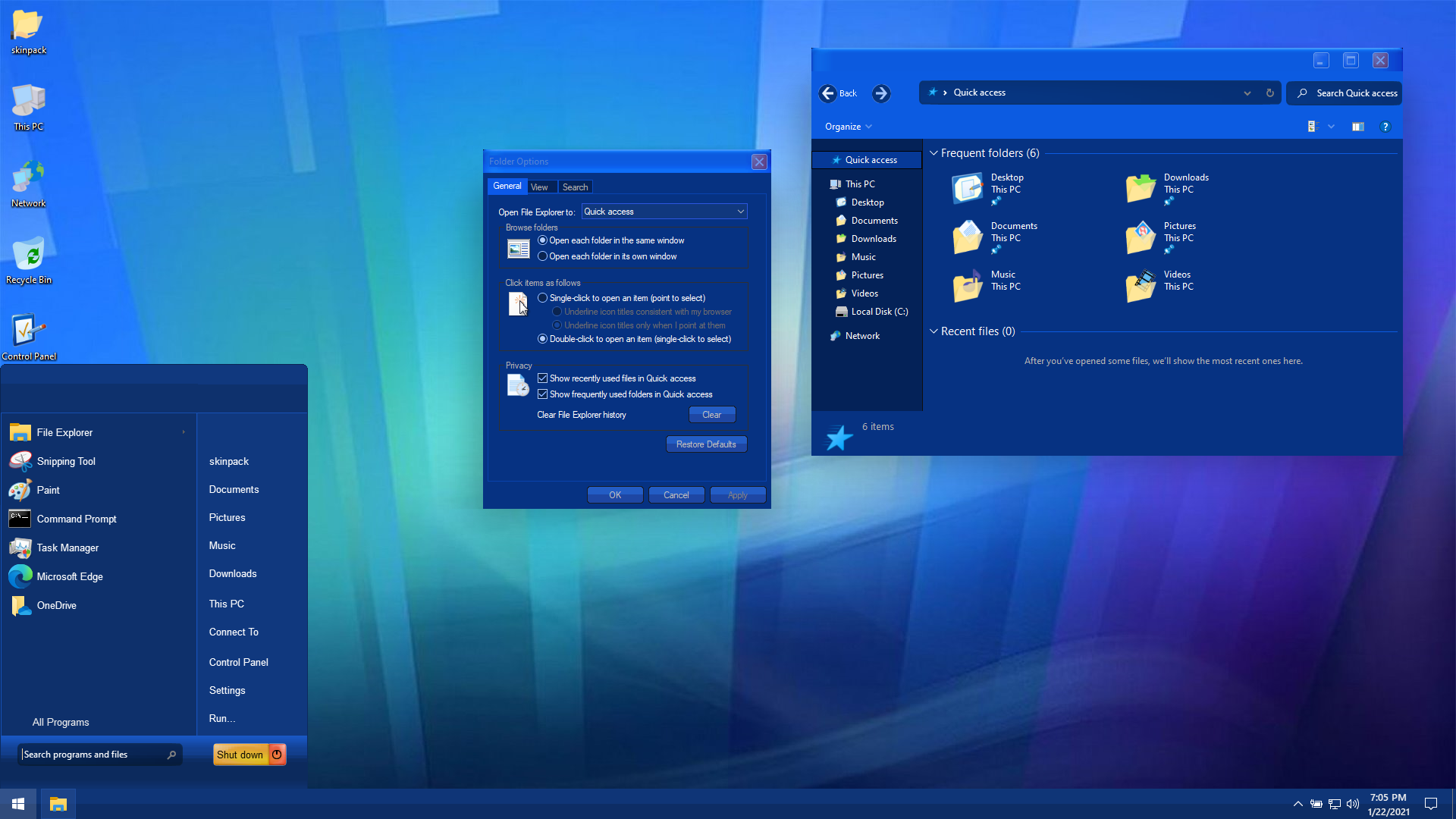1456x819 pixels.
Task: Switch to the Search tab
Action: click(575, 187)
